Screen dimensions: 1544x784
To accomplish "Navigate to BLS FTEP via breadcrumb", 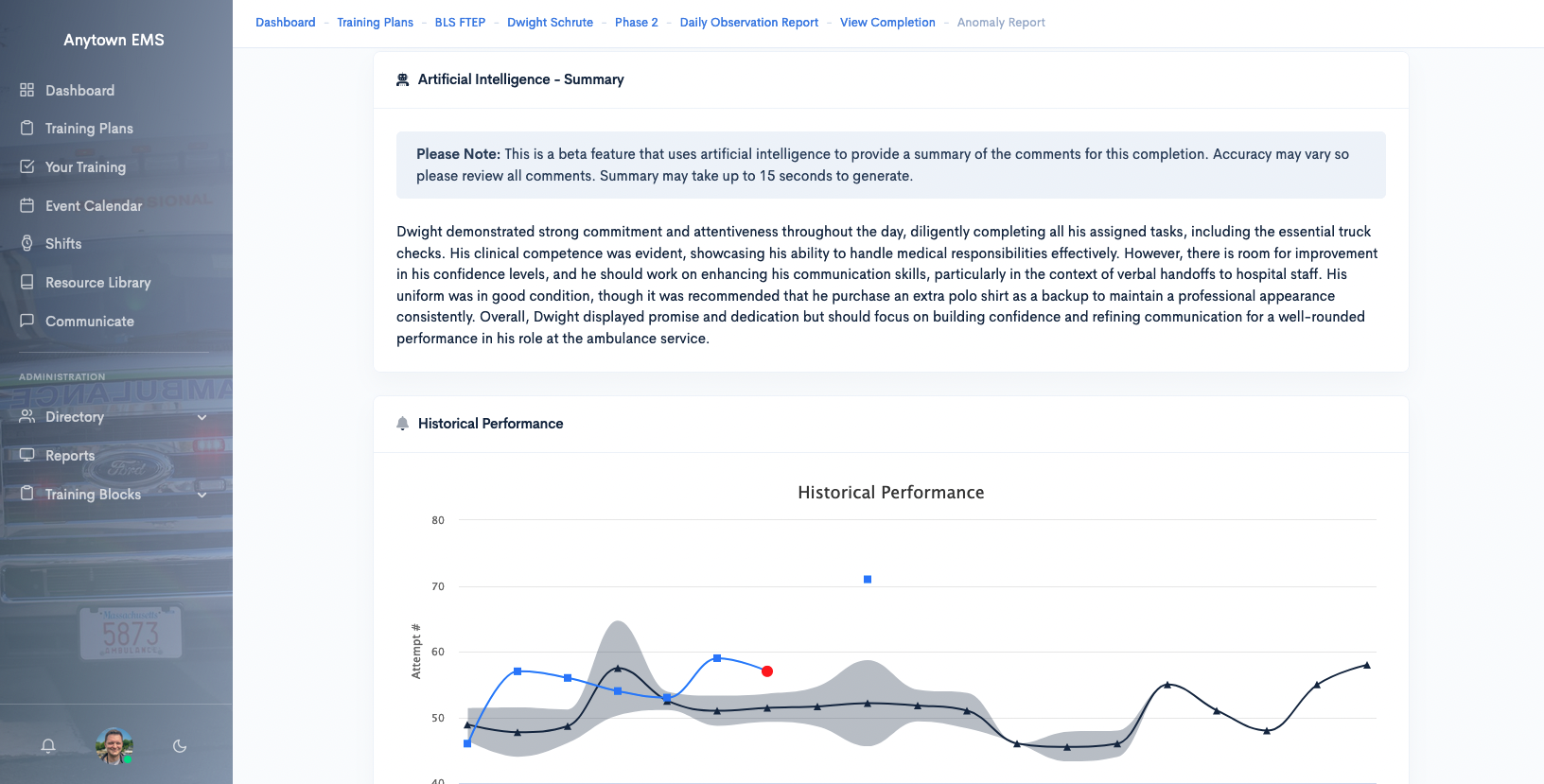I will click(461, 22).
